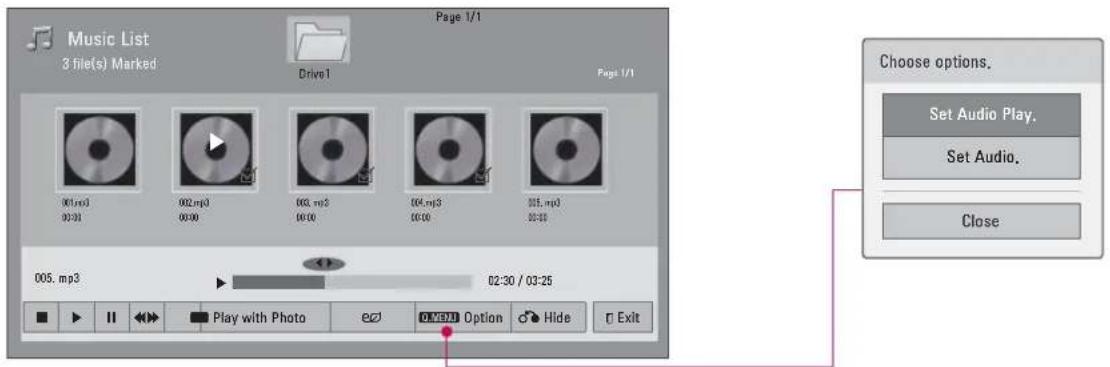Click the play button in the control bar

(x=76, y=318)
